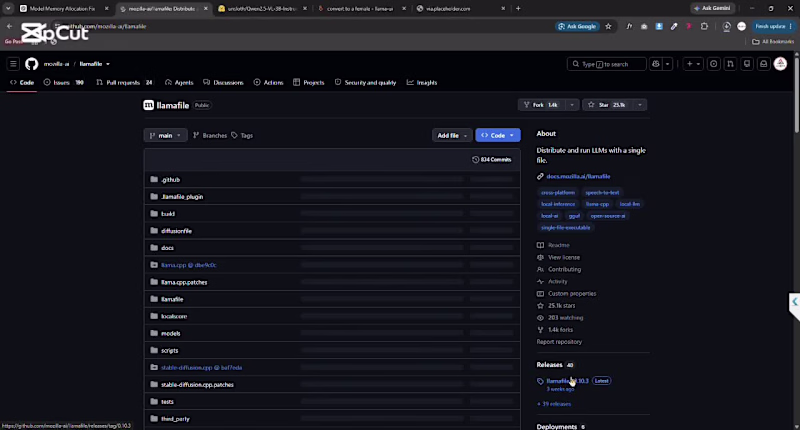Open the Insights repository tab
This screenshot has width=800, height=430.
click(x=422, y=83)
